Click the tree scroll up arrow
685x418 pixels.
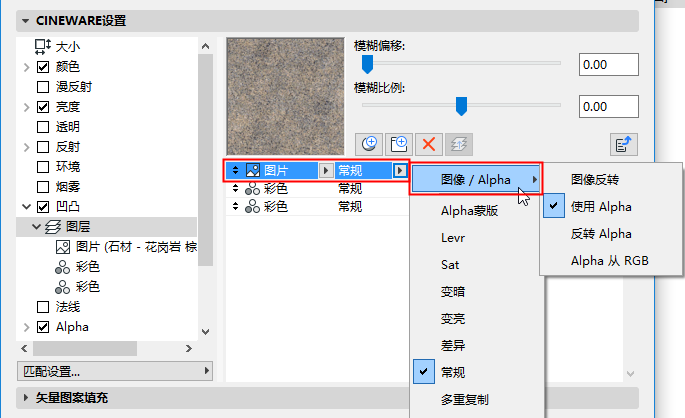point(206,46)
